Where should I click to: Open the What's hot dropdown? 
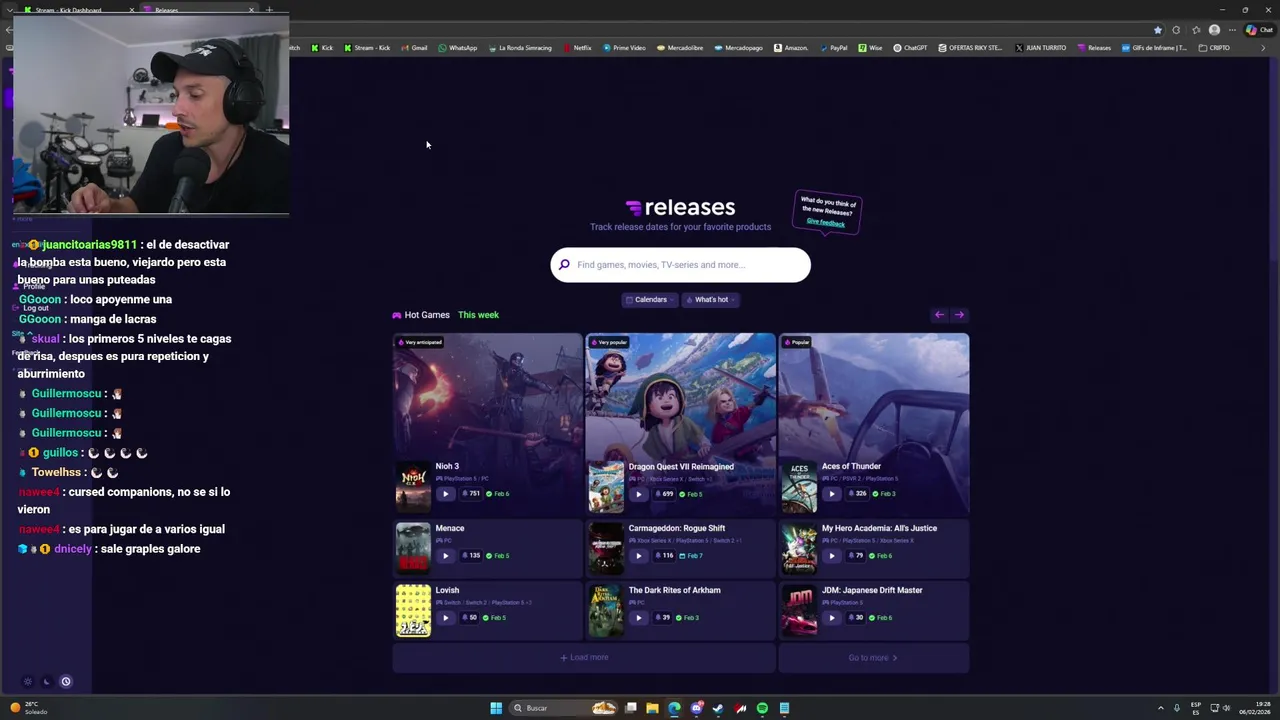[x=710, y=300]
